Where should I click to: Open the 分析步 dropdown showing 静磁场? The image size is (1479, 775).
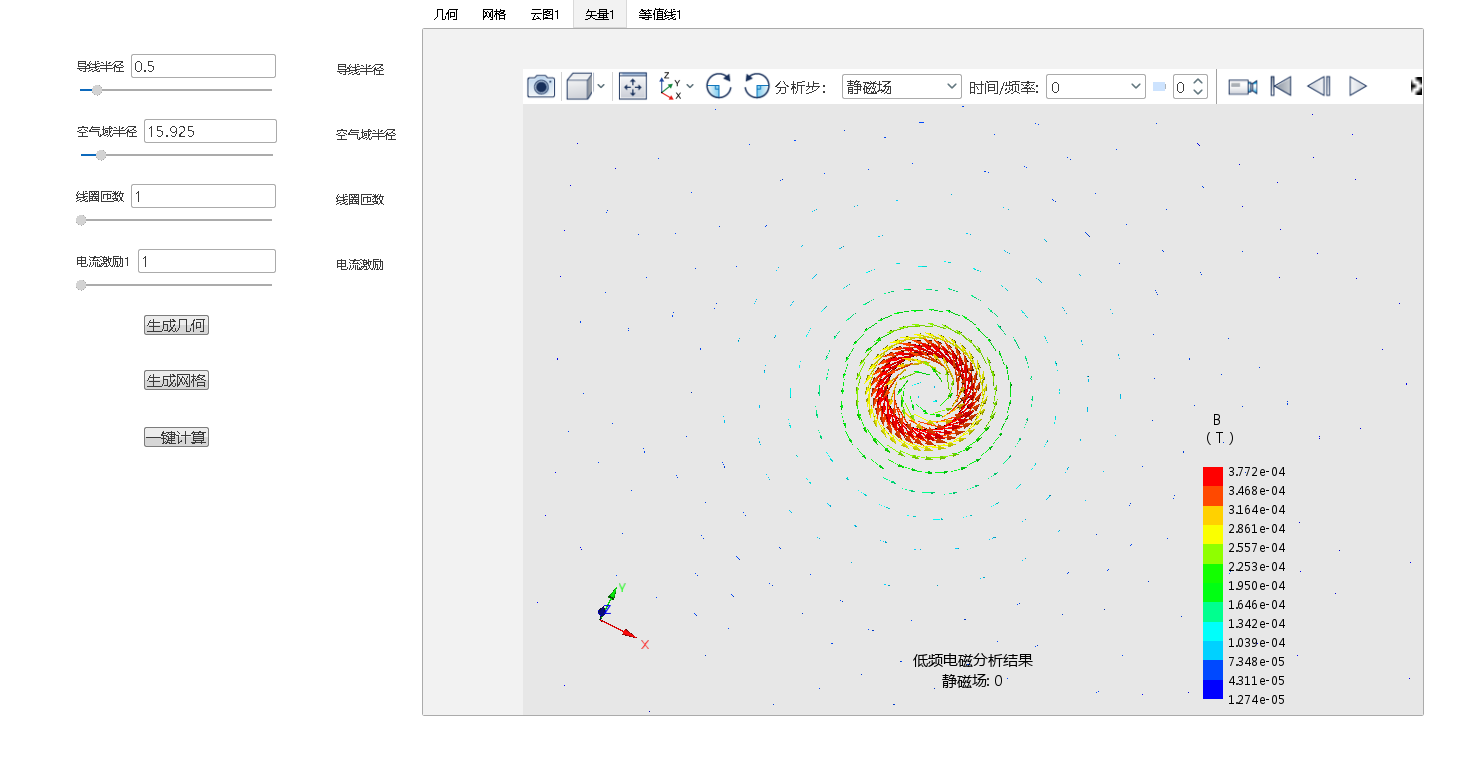click(902, 87)
